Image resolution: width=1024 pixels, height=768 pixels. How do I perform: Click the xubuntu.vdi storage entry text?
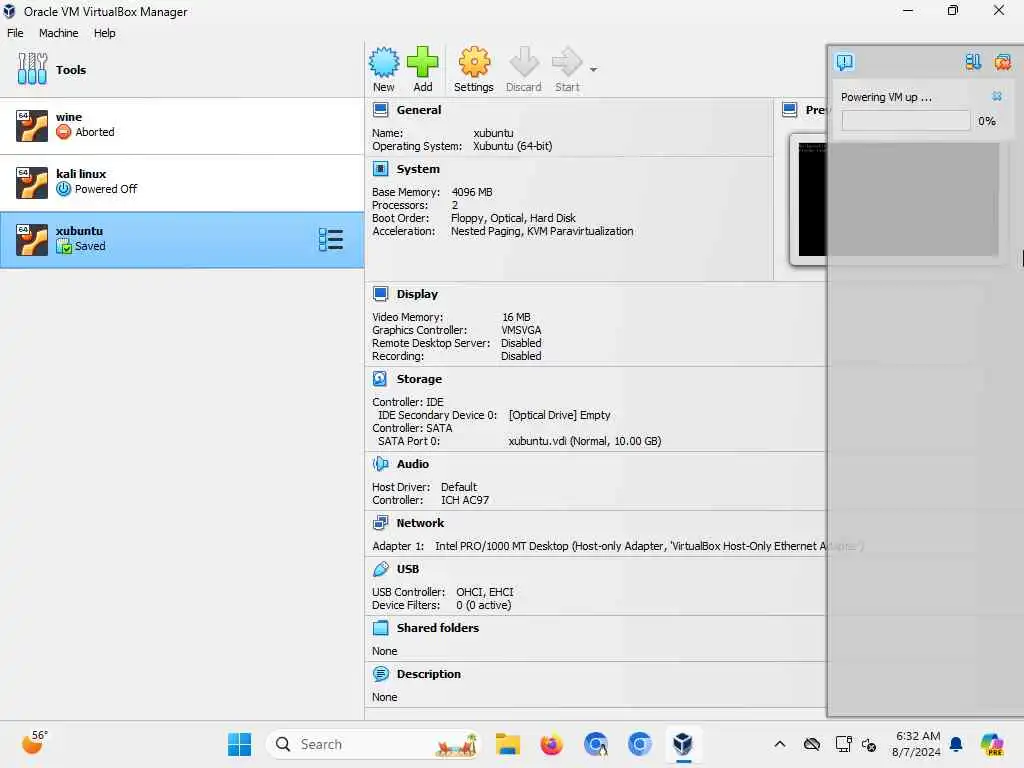tap(584, 441)
